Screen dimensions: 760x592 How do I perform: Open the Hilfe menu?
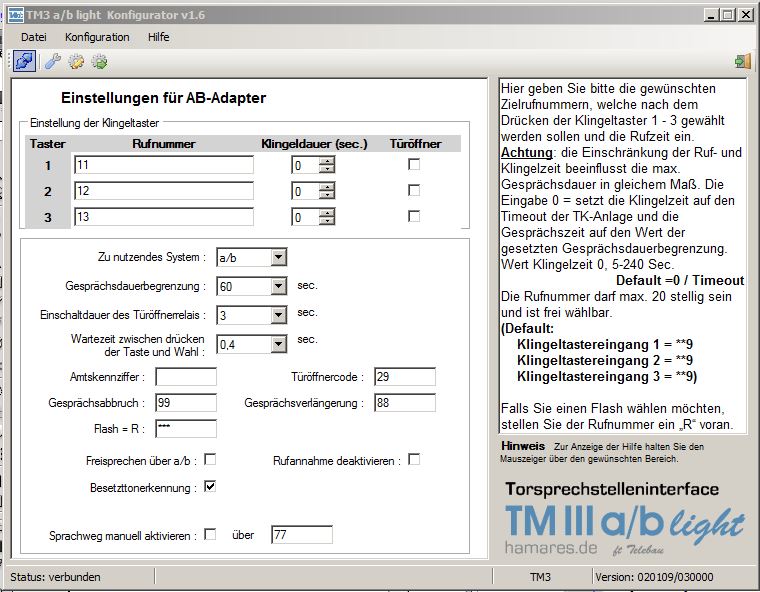click(158, 37)
